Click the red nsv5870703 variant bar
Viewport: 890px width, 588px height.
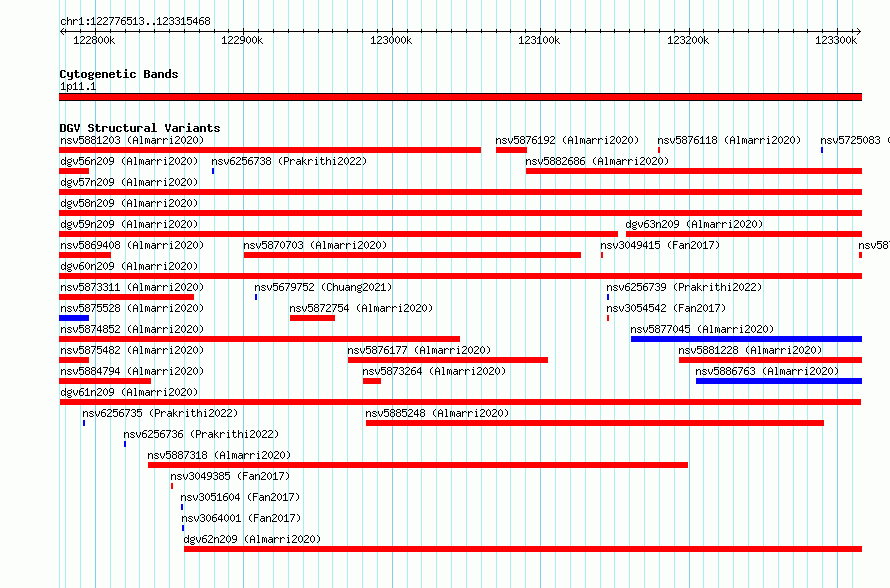(413, 255)
